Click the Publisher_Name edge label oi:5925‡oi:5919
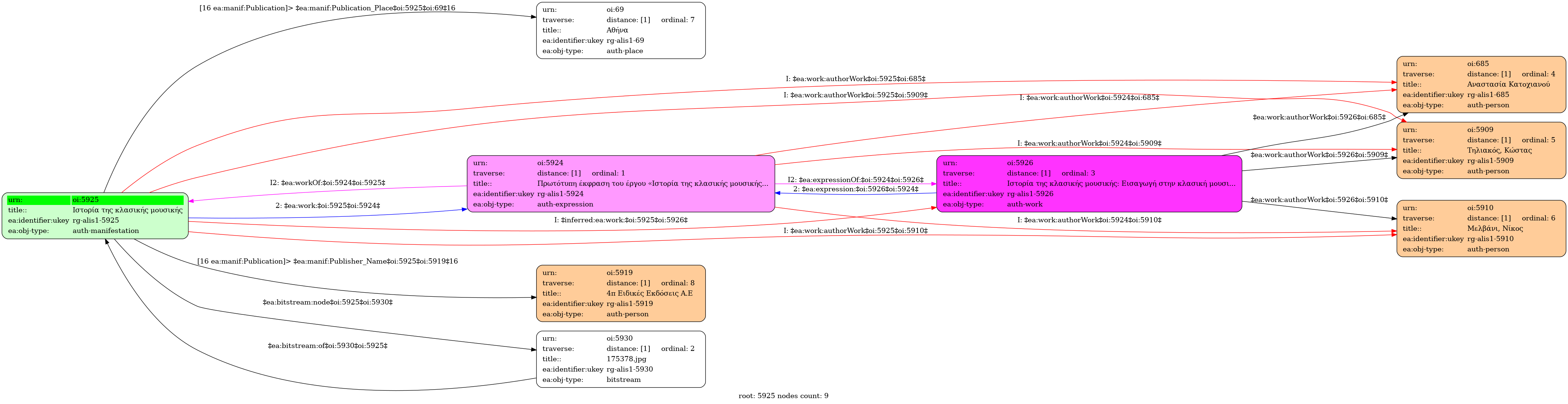Image resolution: width=1568 pixels, height=404 pixels. (x=327, y=262)
